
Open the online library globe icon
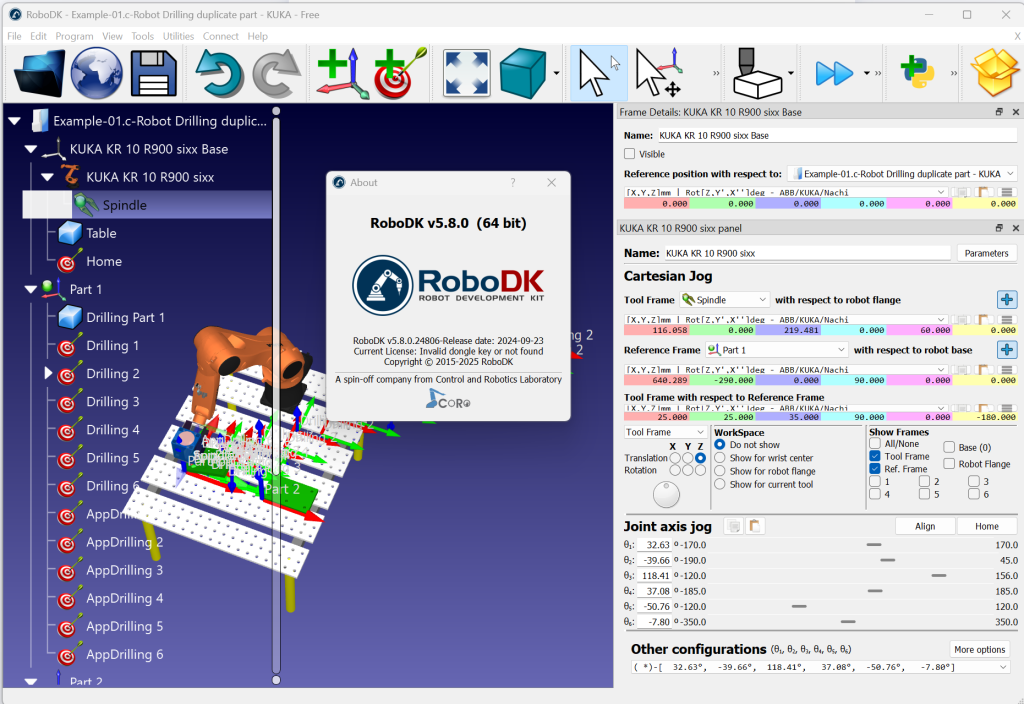(x=97, y=73)
